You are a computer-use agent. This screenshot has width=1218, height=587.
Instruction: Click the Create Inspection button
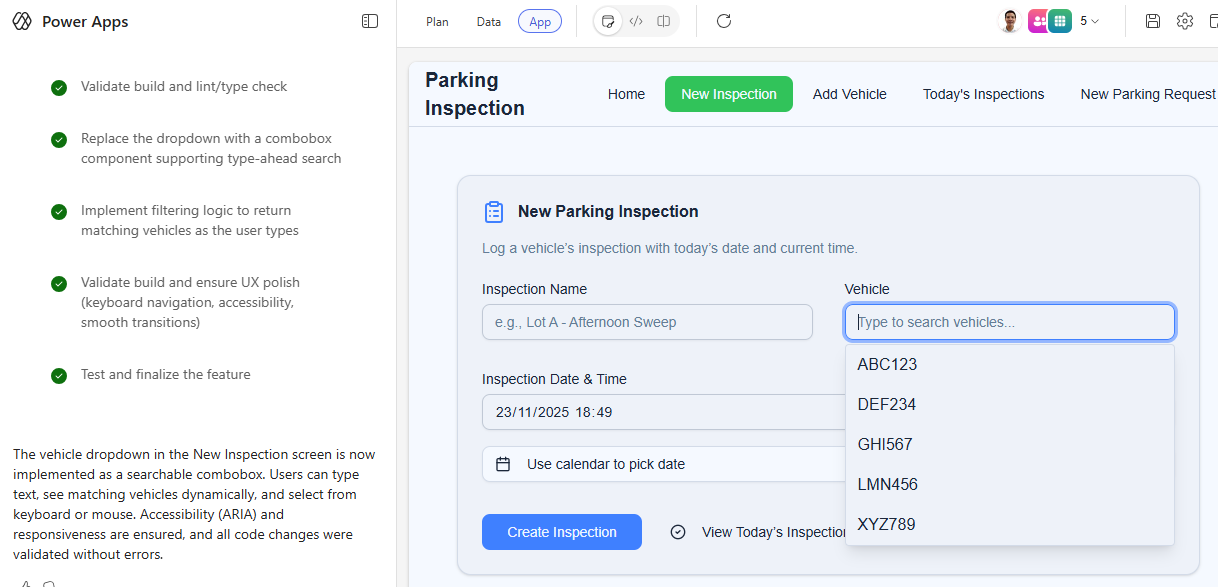click(561, 532)
